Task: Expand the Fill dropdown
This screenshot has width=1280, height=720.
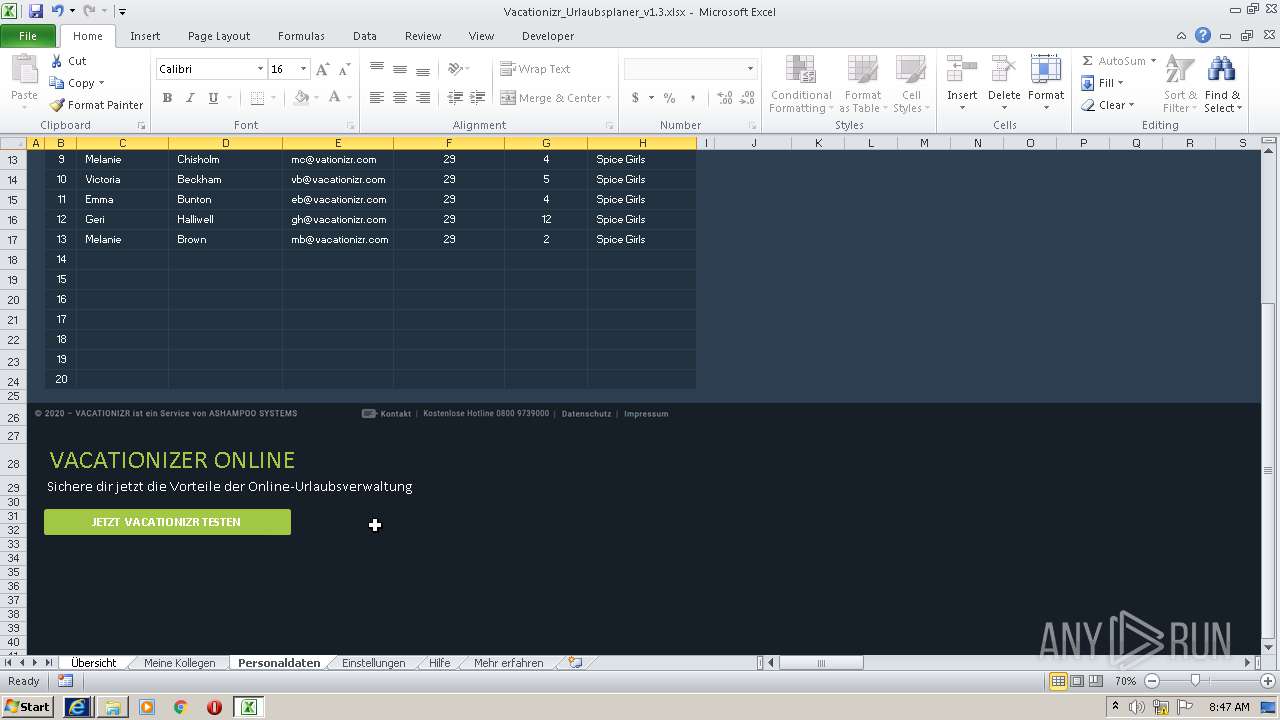Action: pos(1120,83)
